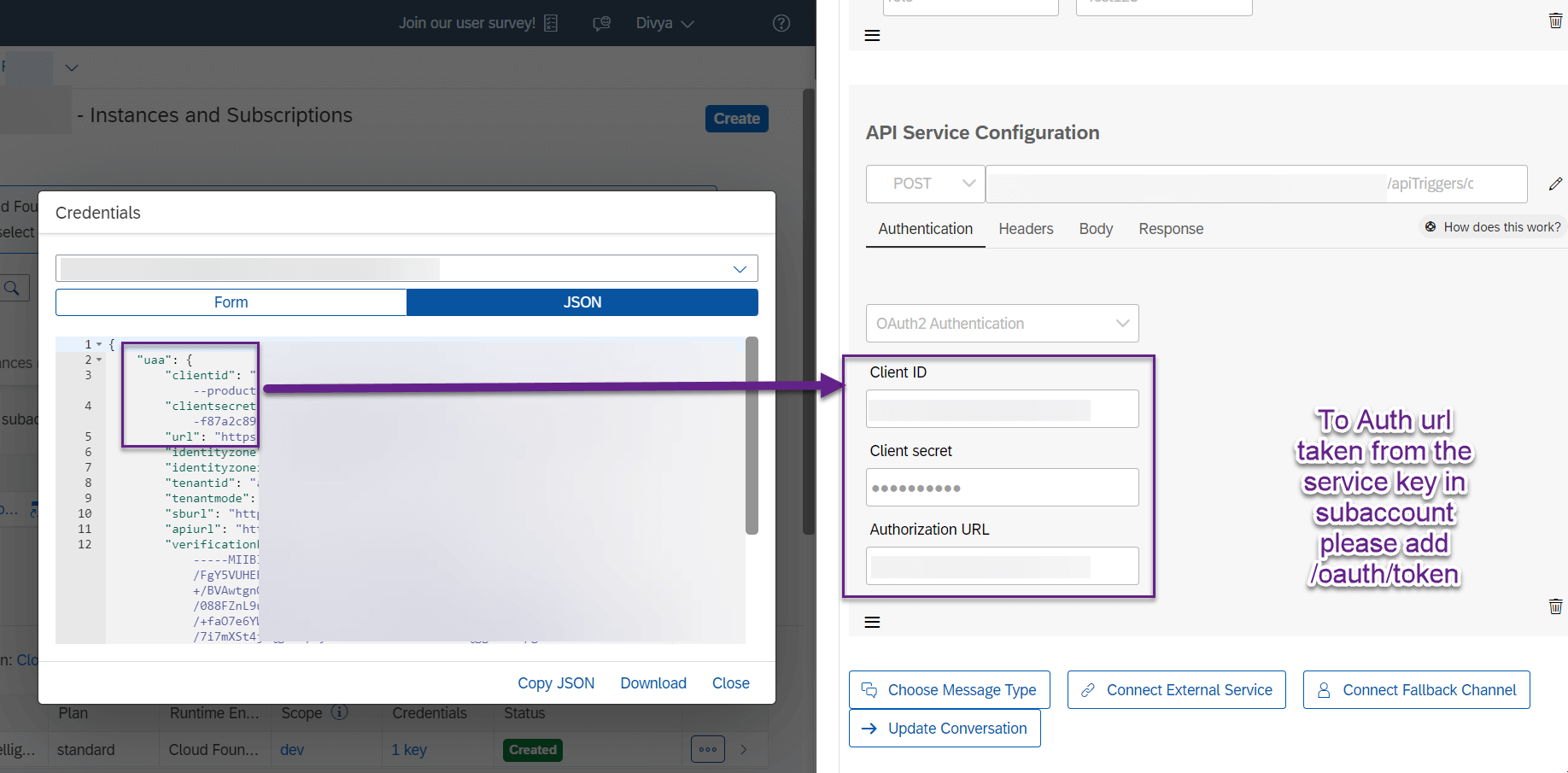Open the hamburger menu above API Service Configuration
1568x773 pixels.
click(872, 35)
